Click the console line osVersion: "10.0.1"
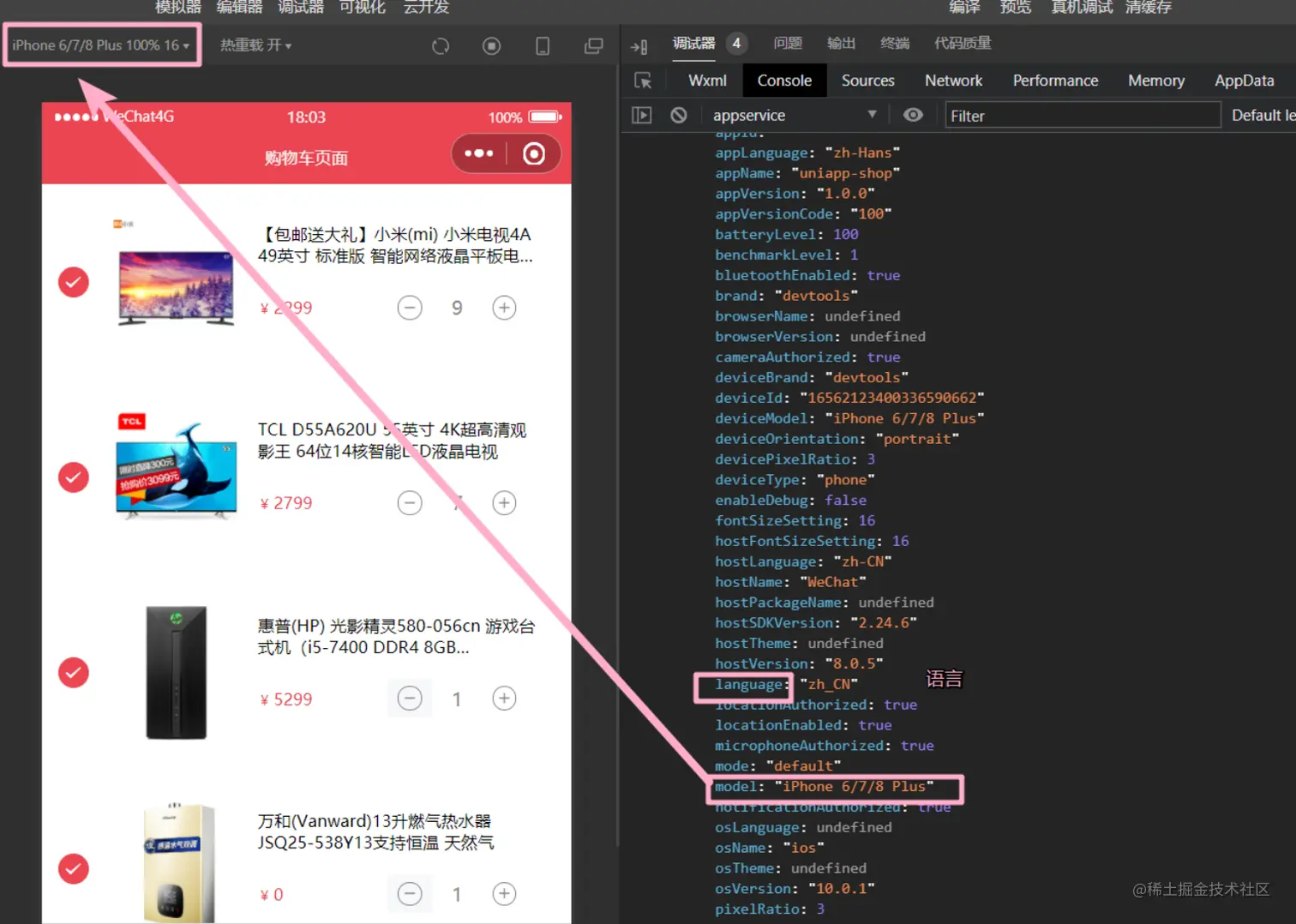This screenshot has height=924, width=1296. coord(795,889)
